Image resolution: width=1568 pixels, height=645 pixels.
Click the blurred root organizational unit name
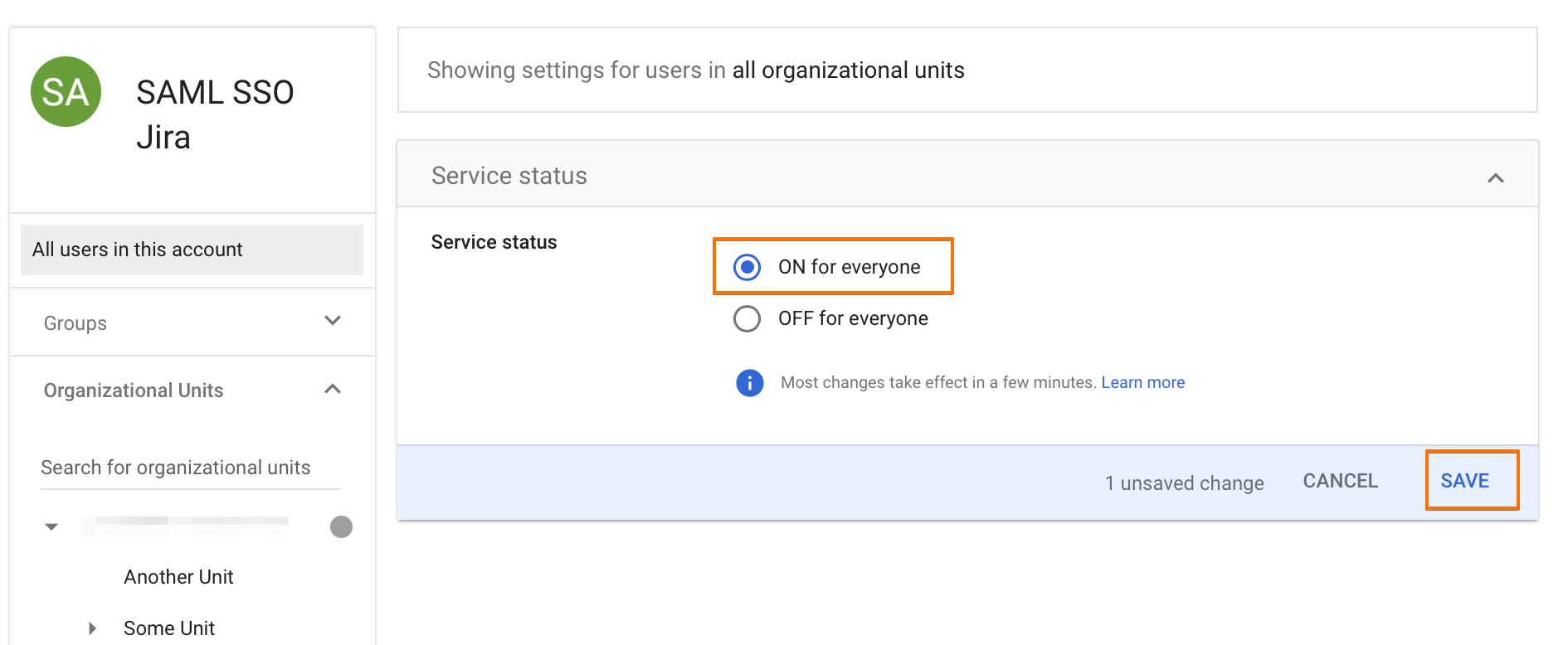185,526
